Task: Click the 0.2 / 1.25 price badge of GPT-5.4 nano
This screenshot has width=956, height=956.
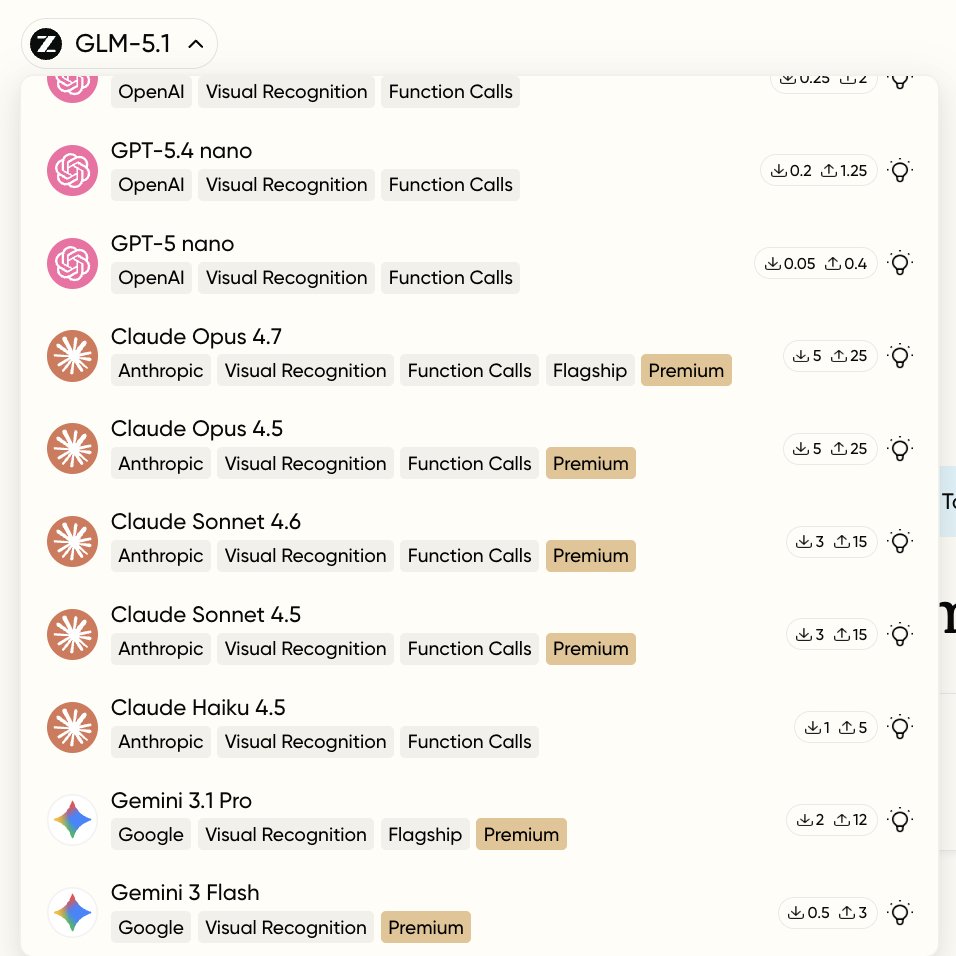Action: point(818,171)
